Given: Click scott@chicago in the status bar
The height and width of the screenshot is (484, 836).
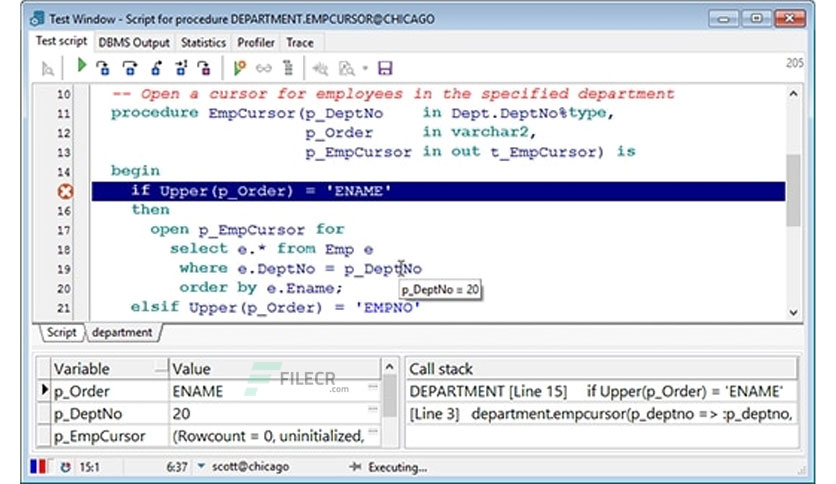Looking at the screenshot, I should click(251, 466).
